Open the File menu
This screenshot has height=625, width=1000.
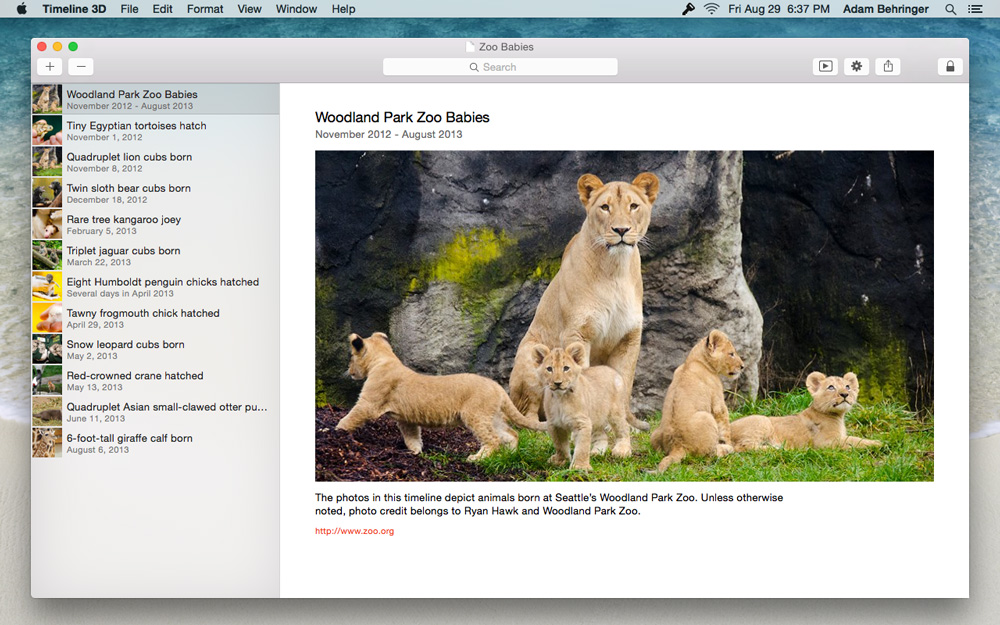click(129, 9)
